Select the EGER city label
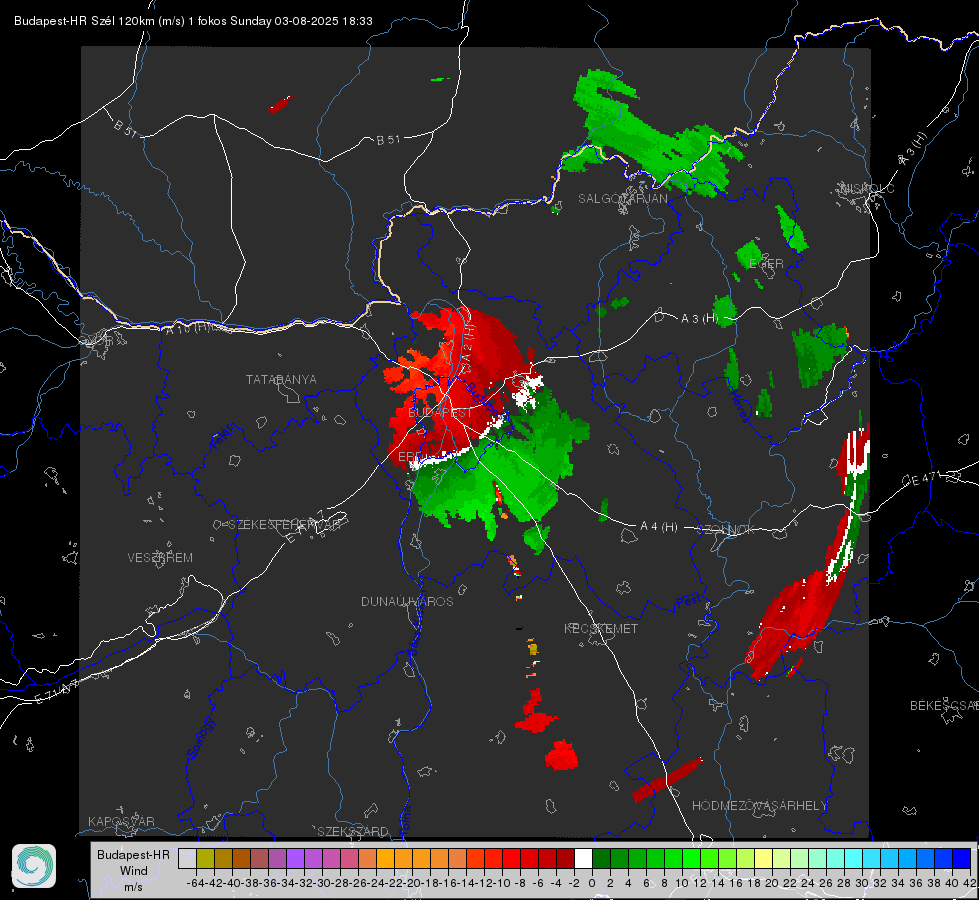This screenshot has width=979, height=900. [x=766, y=264]
